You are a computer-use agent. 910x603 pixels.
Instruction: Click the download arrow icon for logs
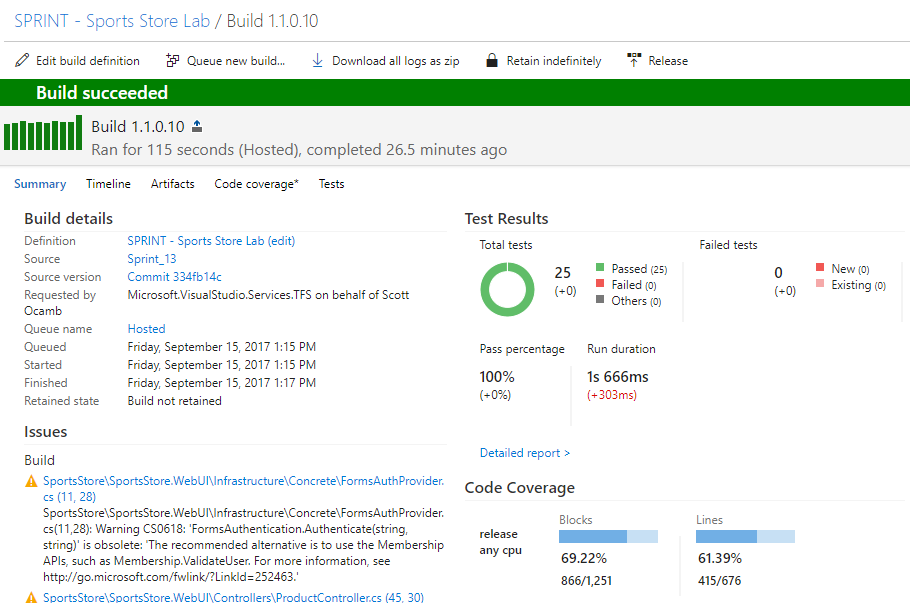coord(317,60)
